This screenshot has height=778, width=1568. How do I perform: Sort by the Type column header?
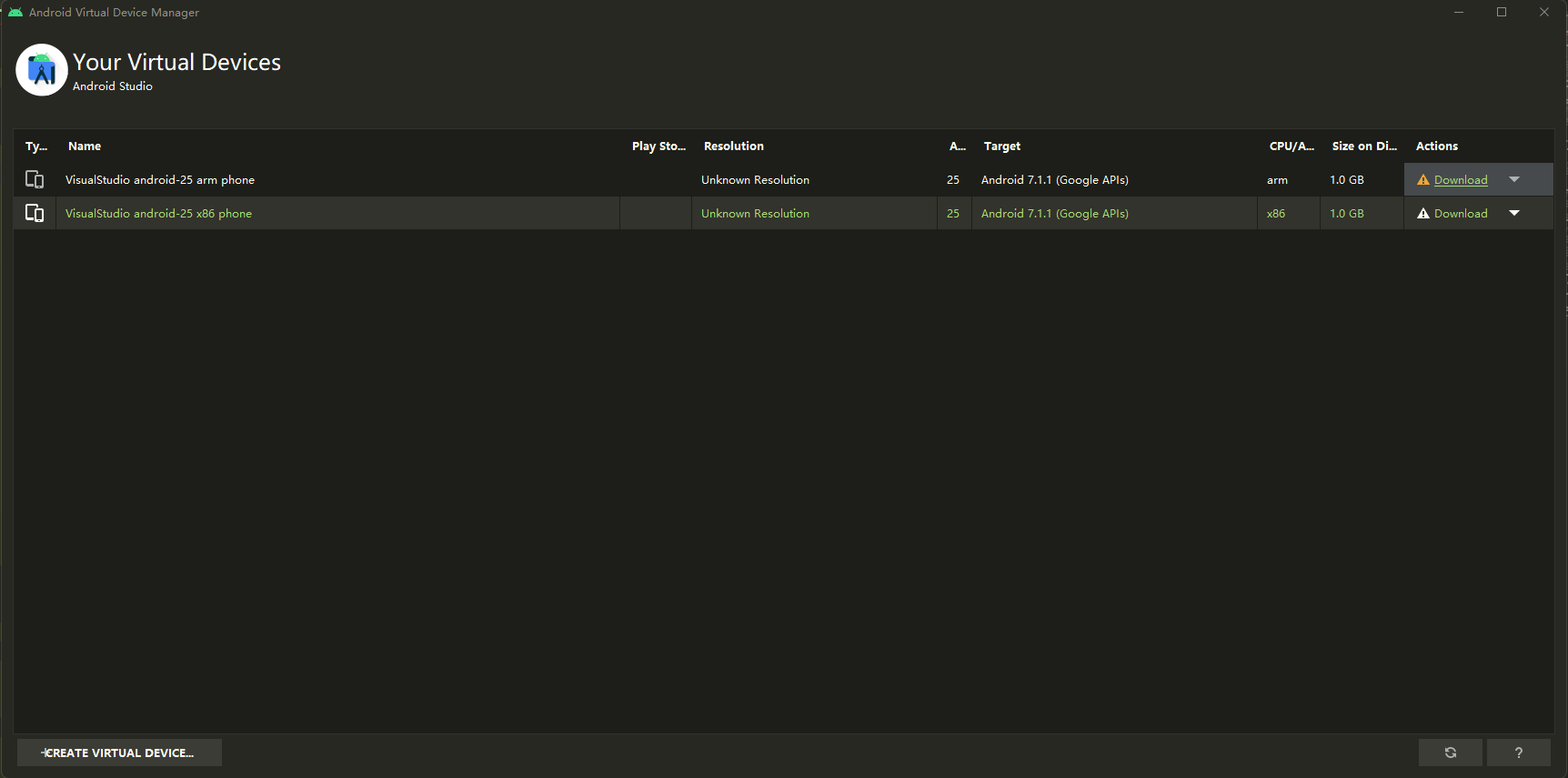tap(36, 147)
